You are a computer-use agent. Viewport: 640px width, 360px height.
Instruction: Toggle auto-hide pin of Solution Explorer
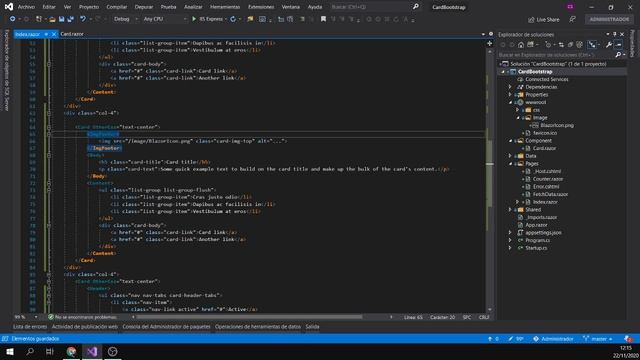tap(615, 34)
